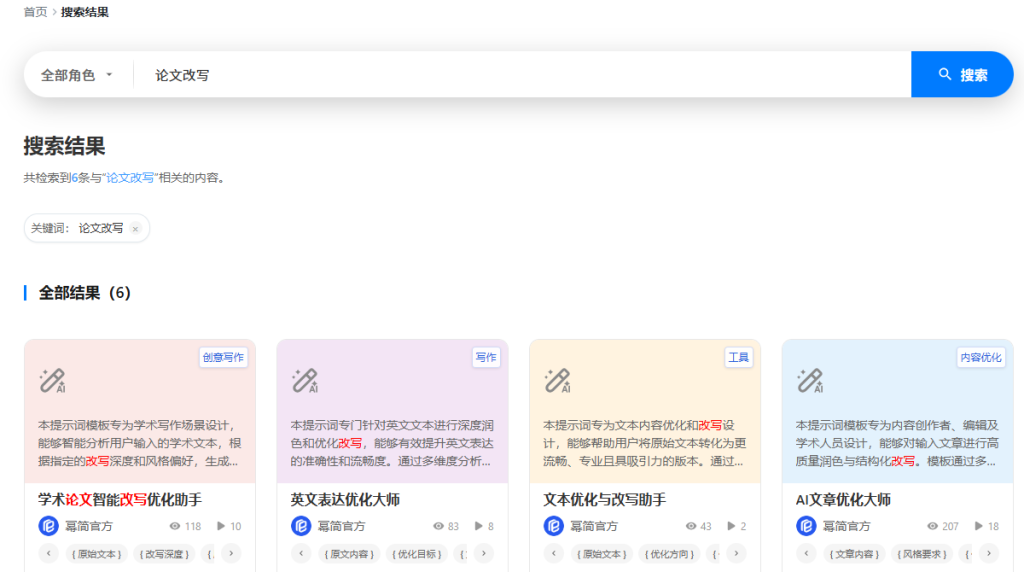Screen dimensions: 1024x572
Task: Click the {优化方向} variable tag
Action: pyautogui.click(x=669, y=554)
